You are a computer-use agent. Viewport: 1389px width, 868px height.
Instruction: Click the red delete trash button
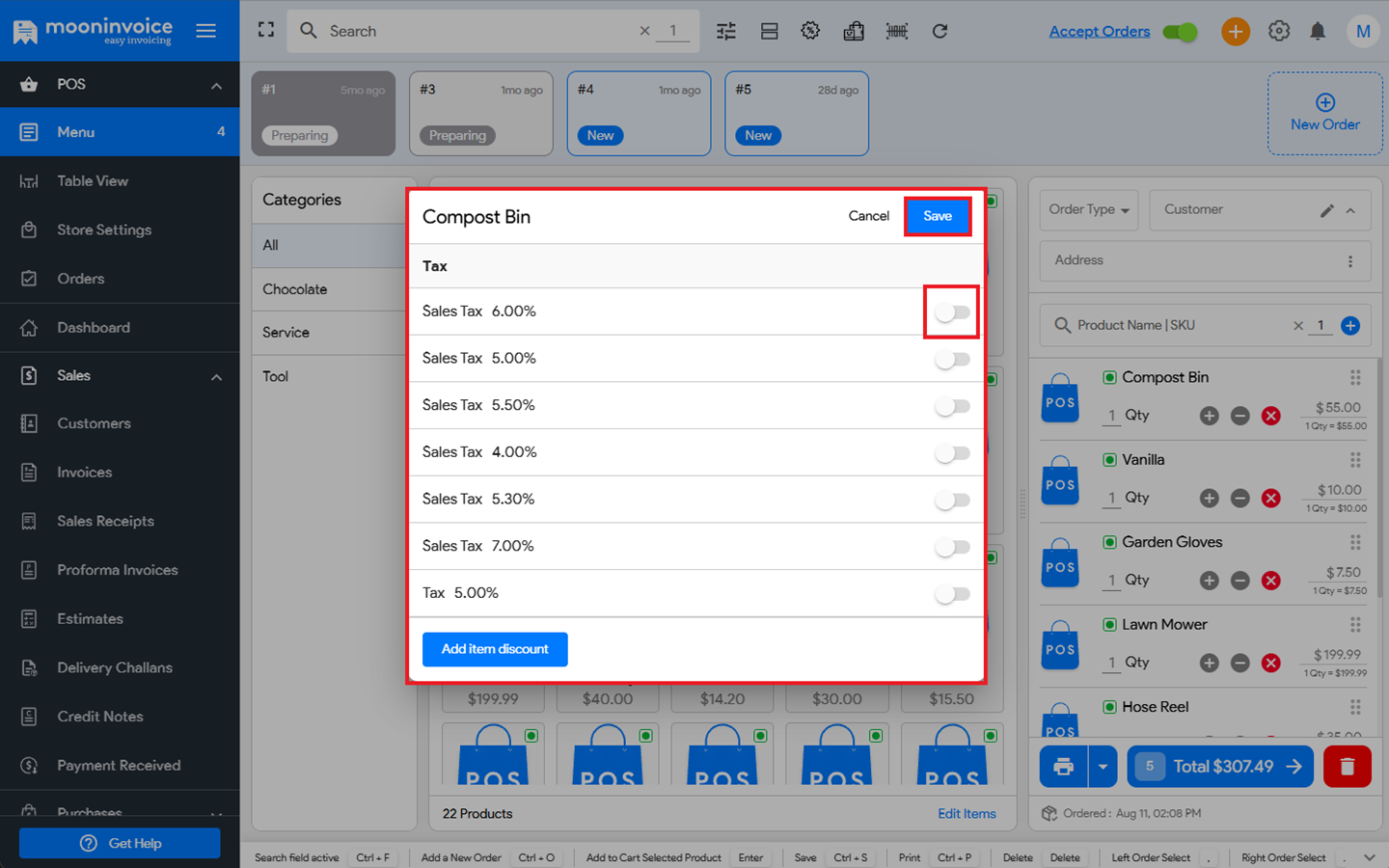(1347, 767)
